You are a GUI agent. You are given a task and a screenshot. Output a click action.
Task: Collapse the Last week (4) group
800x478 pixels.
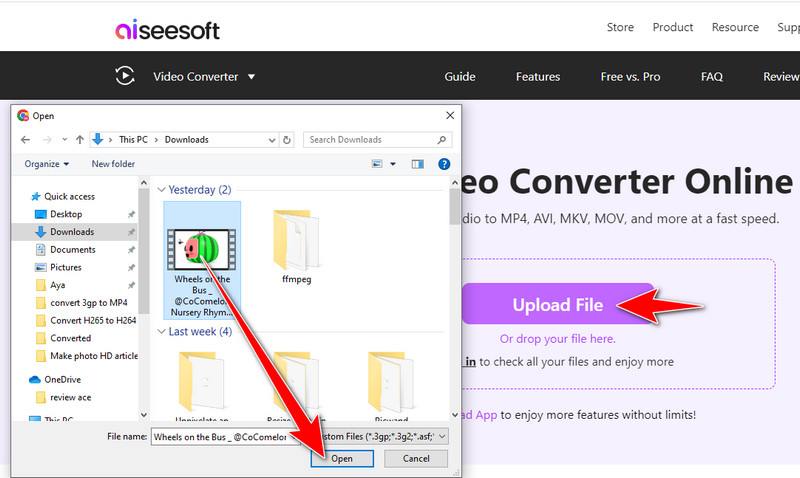(x=161, y=332)
